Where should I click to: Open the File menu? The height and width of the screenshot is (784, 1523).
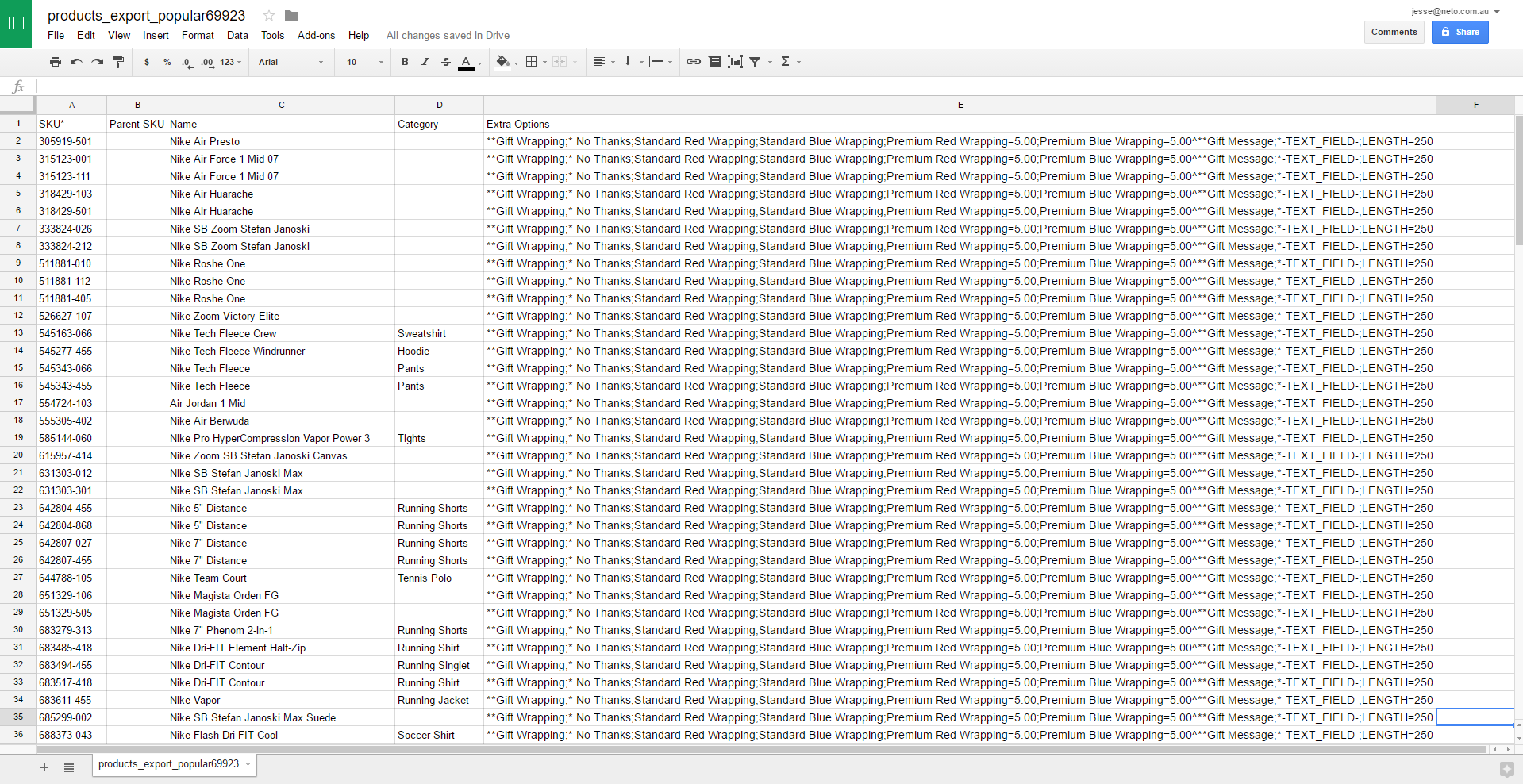(x=56, y=36)
